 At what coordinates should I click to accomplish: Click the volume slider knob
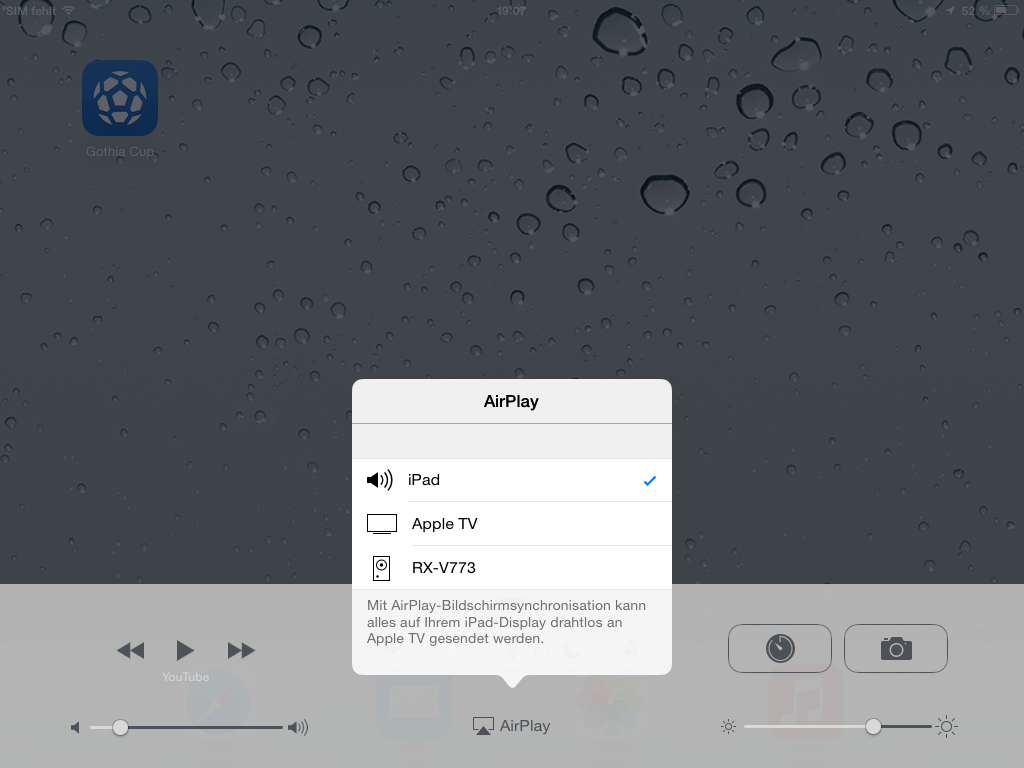[120, 727]
